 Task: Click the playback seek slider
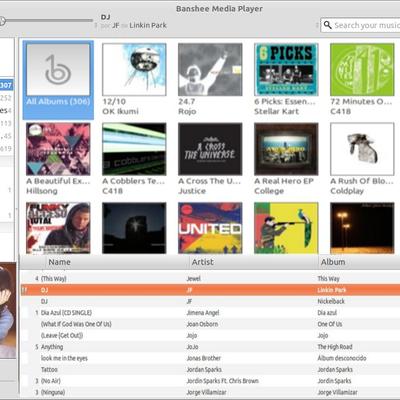(x=46, y=21)
